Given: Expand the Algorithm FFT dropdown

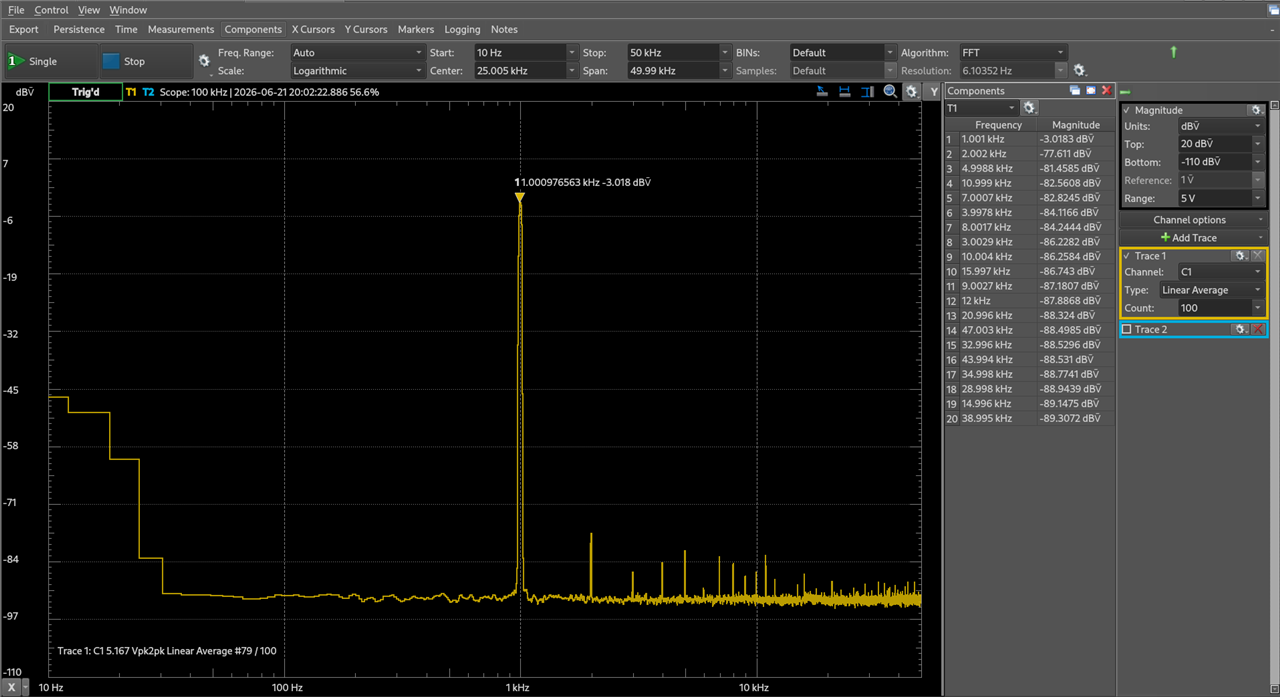Looking at the screenshot, I should pos(1013,52).
